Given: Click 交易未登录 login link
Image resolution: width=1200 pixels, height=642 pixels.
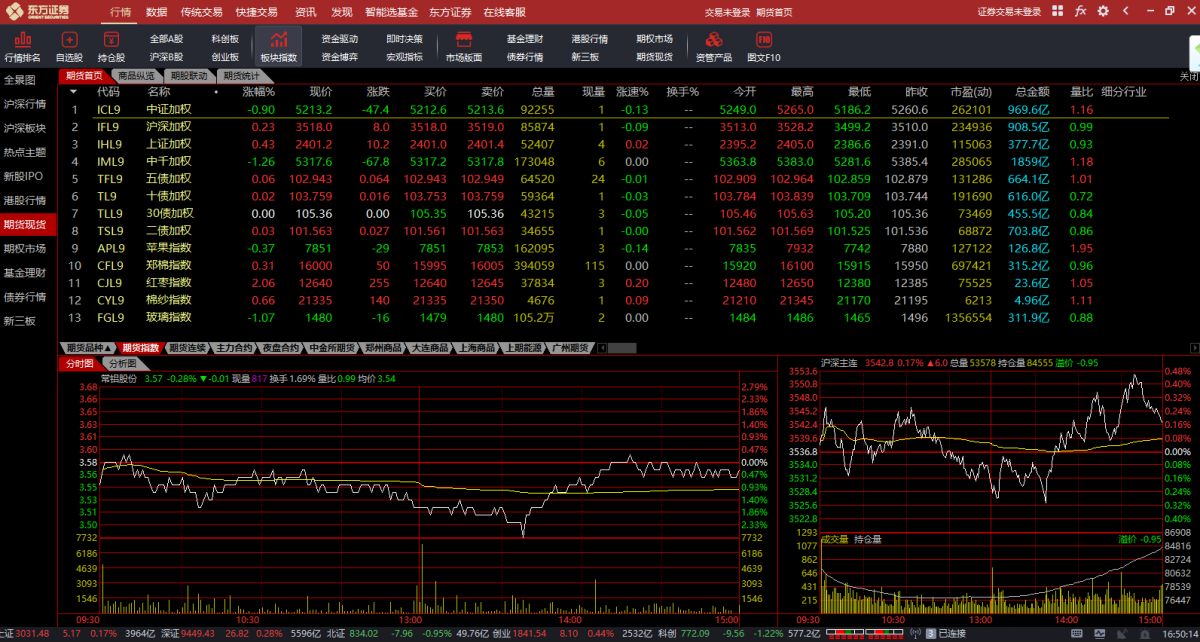Looking at the screenshot, I should 727,12.
